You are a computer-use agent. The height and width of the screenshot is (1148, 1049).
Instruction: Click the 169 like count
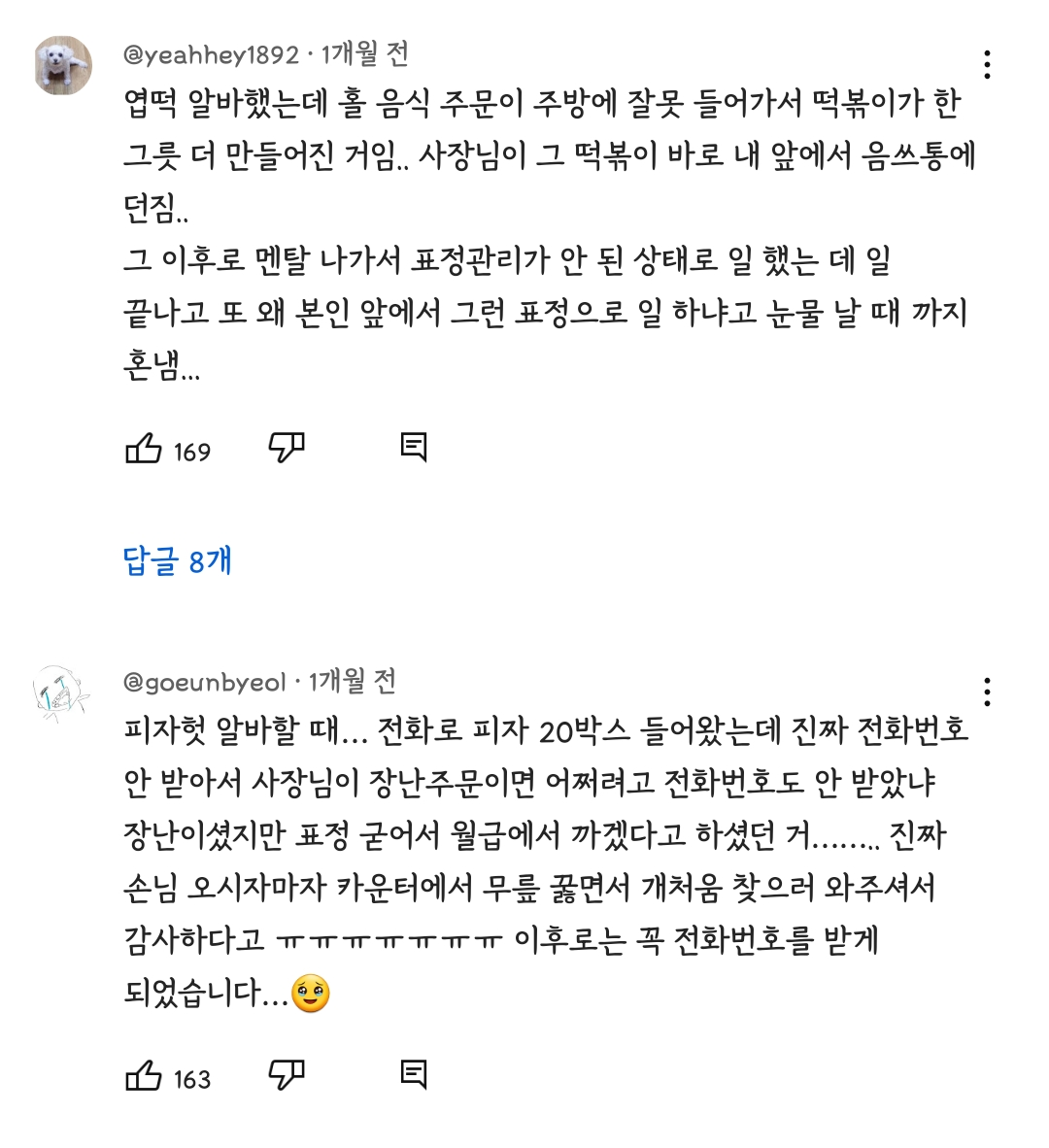coord(192,453)
